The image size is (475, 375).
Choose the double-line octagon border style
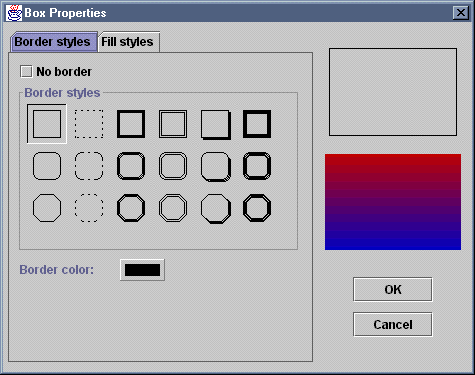click(x=173, y=208)
